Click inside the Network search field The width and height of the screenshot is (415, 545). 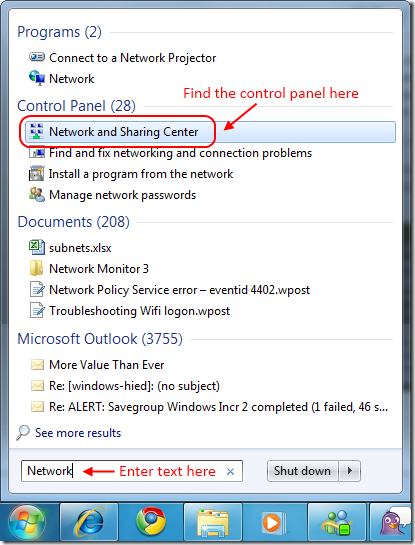click(x=132, y=471)
